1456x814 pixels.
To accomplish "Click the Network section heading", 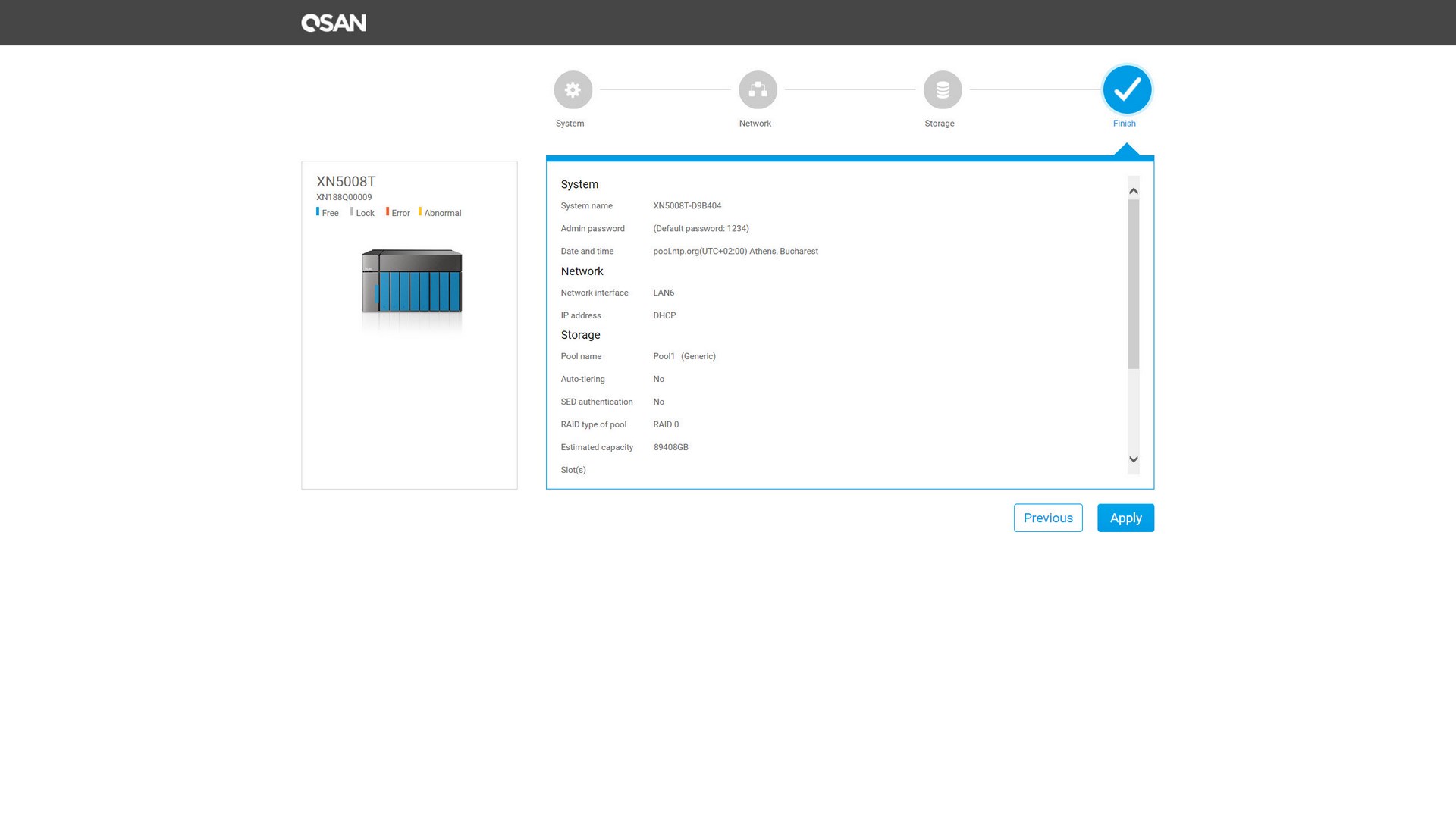I will click(582, 271).
